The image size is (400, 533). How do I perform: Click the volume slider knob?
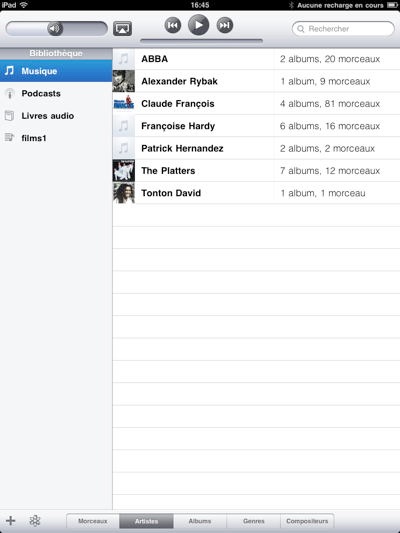pyautogui.click(x=55, y=29)
